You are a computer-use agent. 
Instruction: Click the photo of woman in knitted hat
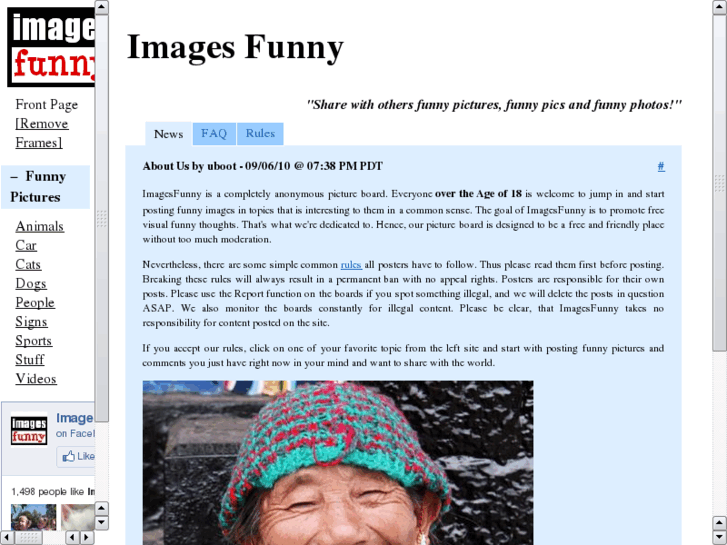[x=338, y=462]
